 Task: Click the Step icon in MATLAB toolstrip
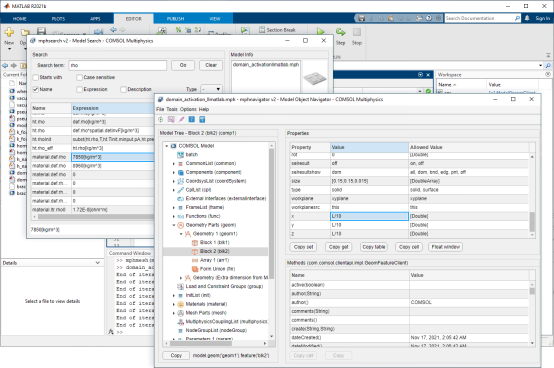point(340,32)
